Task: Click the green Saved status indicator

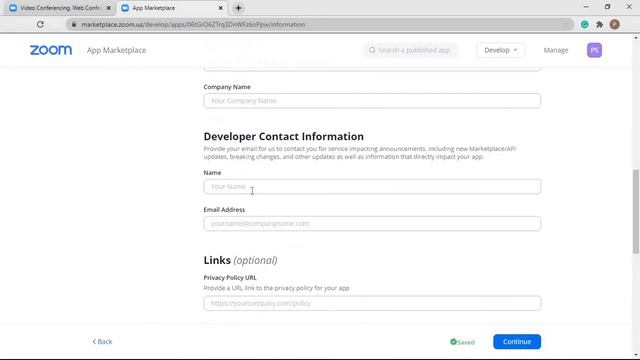Action: [462, 342]
